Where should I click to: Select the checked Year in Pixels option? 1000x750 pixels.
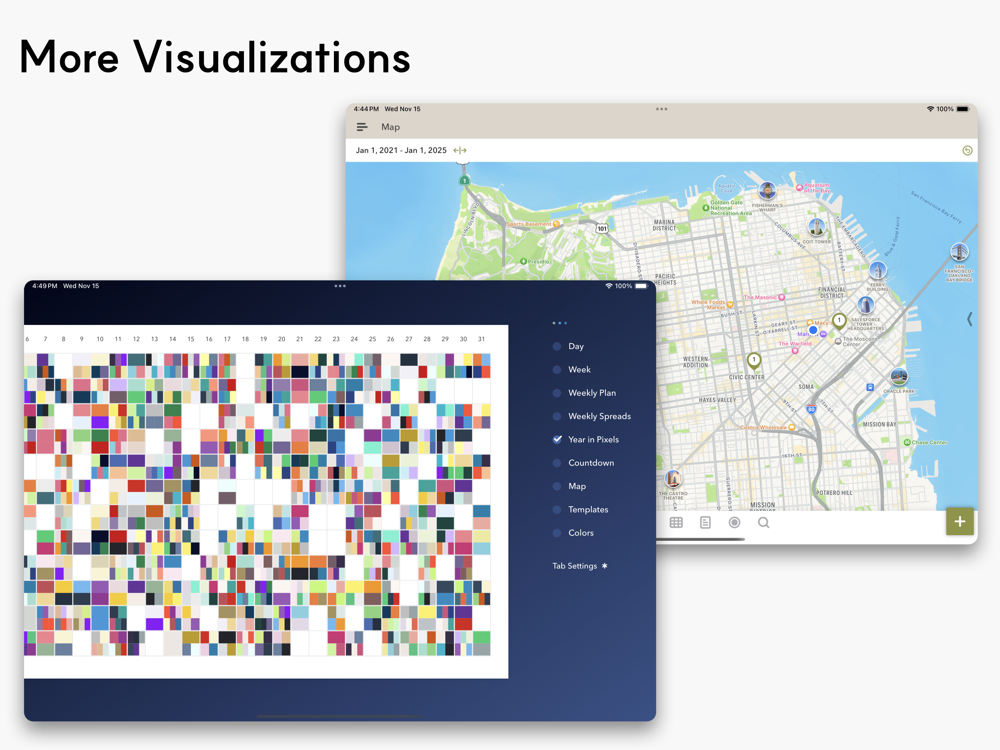[x=585, y=439]
